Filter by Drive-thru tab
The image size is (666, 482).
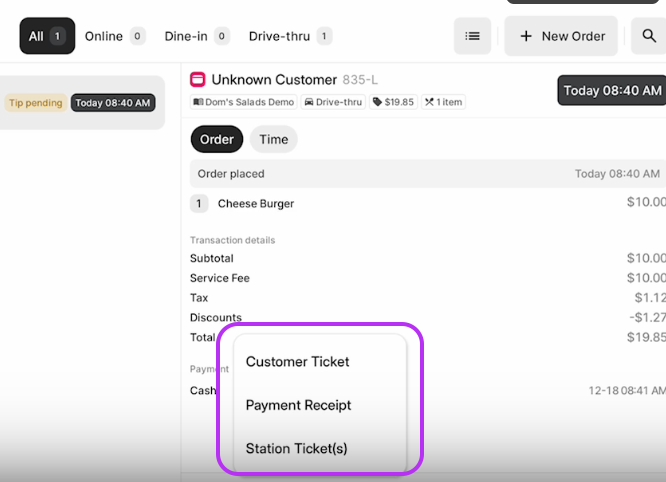point(290,36)
